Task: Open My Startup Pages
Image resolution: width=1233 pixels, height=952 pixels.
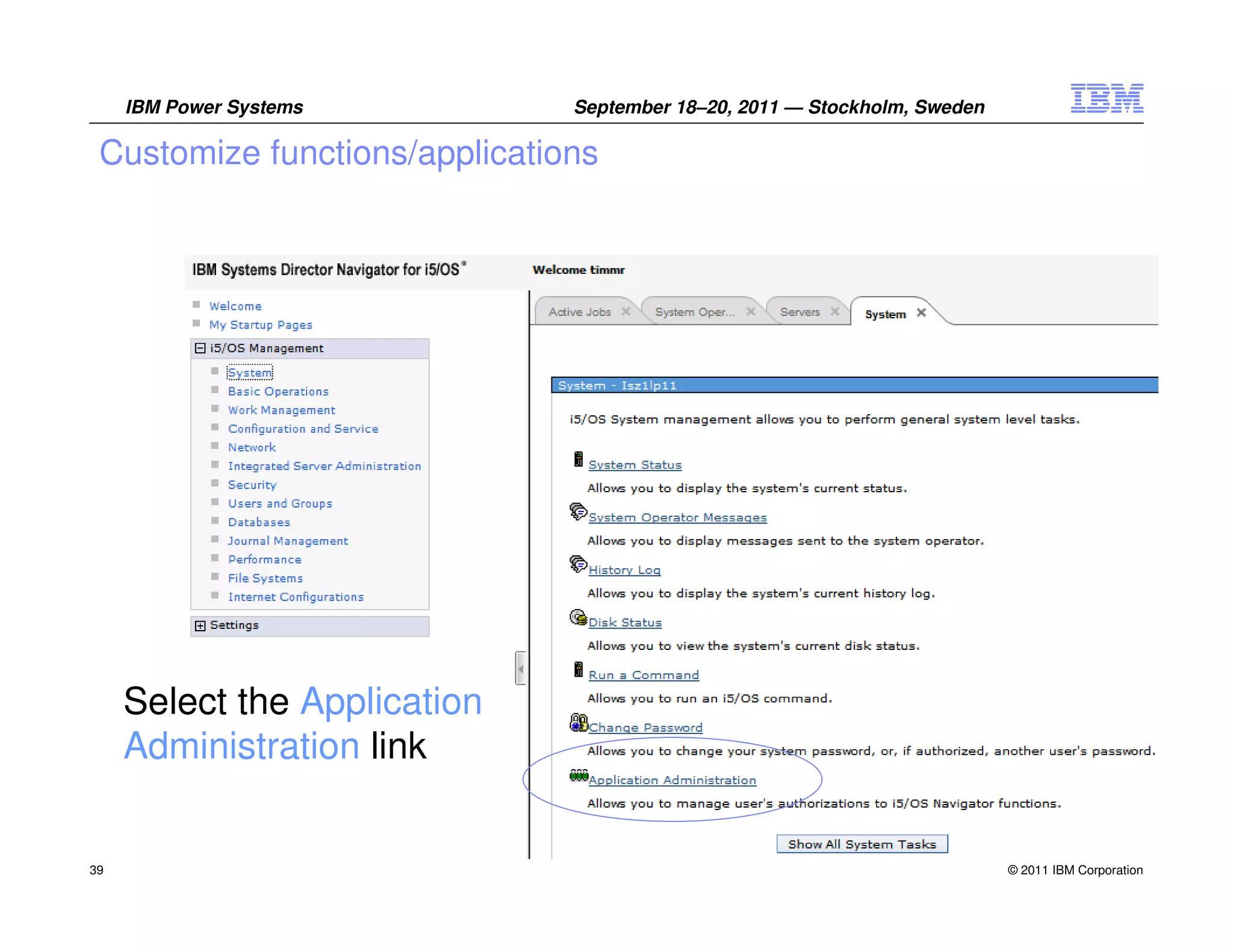Action: click(x=261, y=325)
